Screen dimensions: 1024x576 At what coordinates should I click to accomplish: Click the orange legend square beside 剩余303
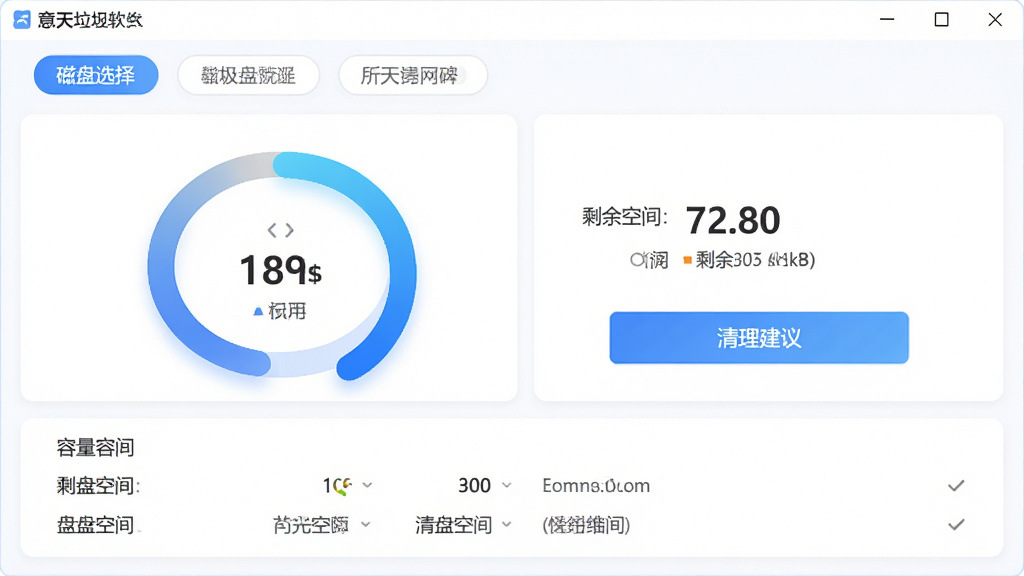click(687, 260)
